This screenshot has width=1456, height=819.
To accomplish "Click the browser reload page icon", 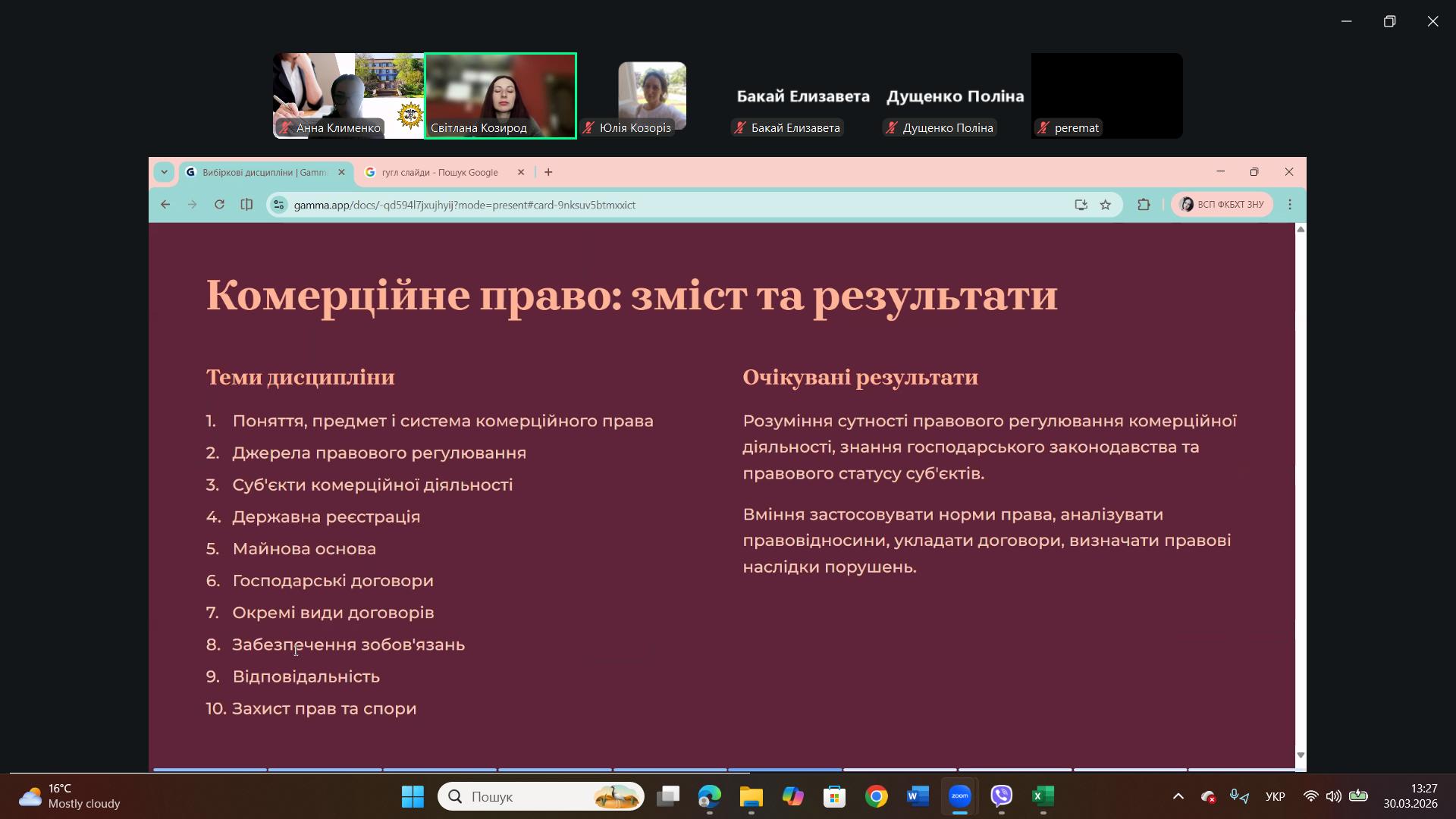I will 219,205.
